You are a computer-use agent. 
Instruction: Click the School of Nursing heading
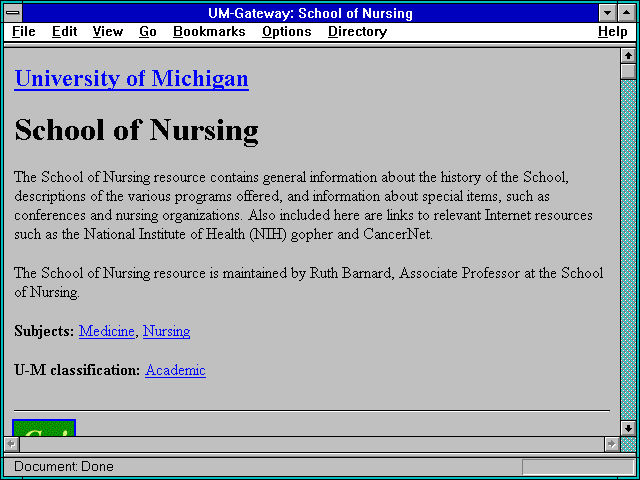[136, 130]
